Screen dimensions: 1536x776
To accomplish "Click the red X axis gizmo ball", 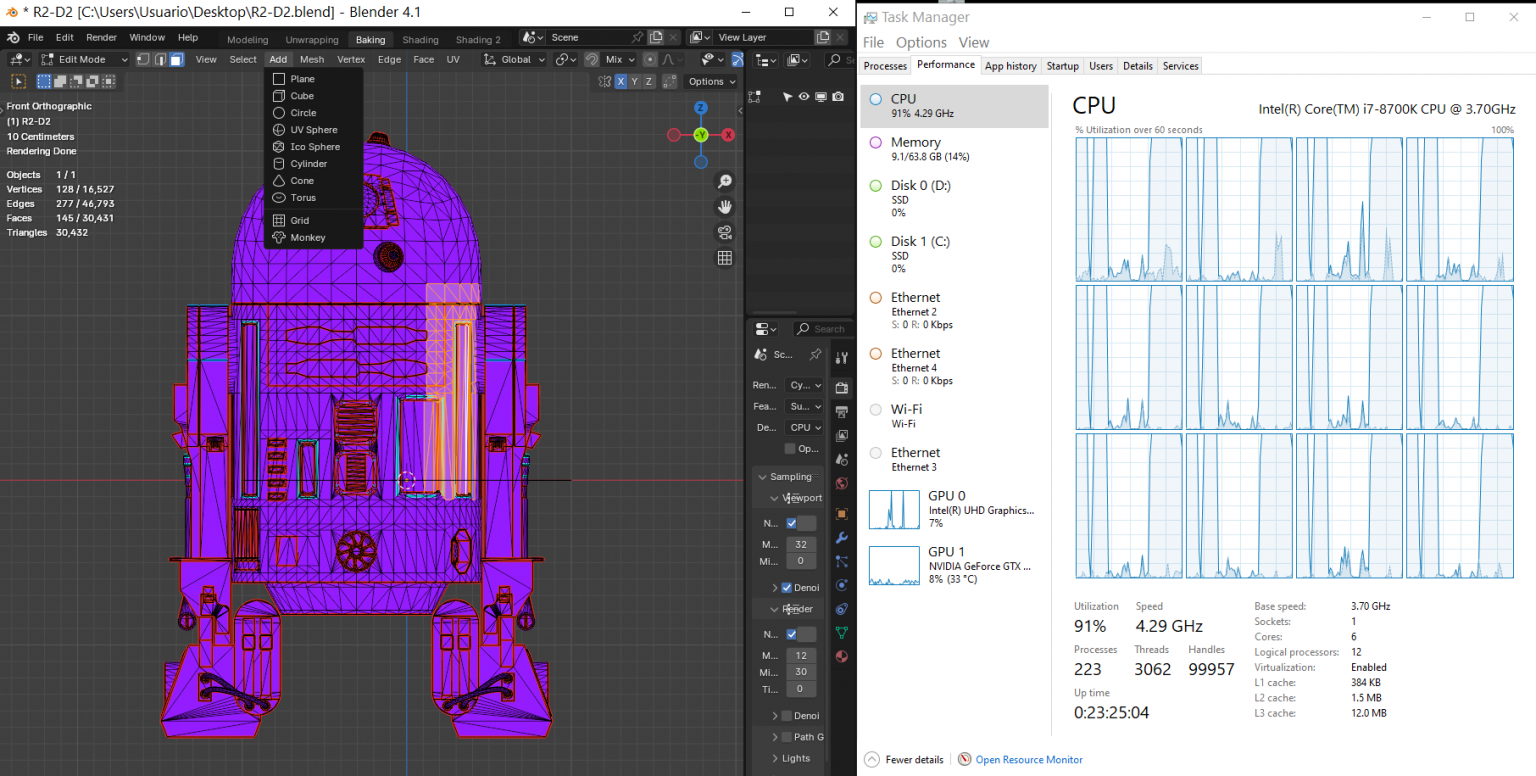I will click(x=729, y=135).
